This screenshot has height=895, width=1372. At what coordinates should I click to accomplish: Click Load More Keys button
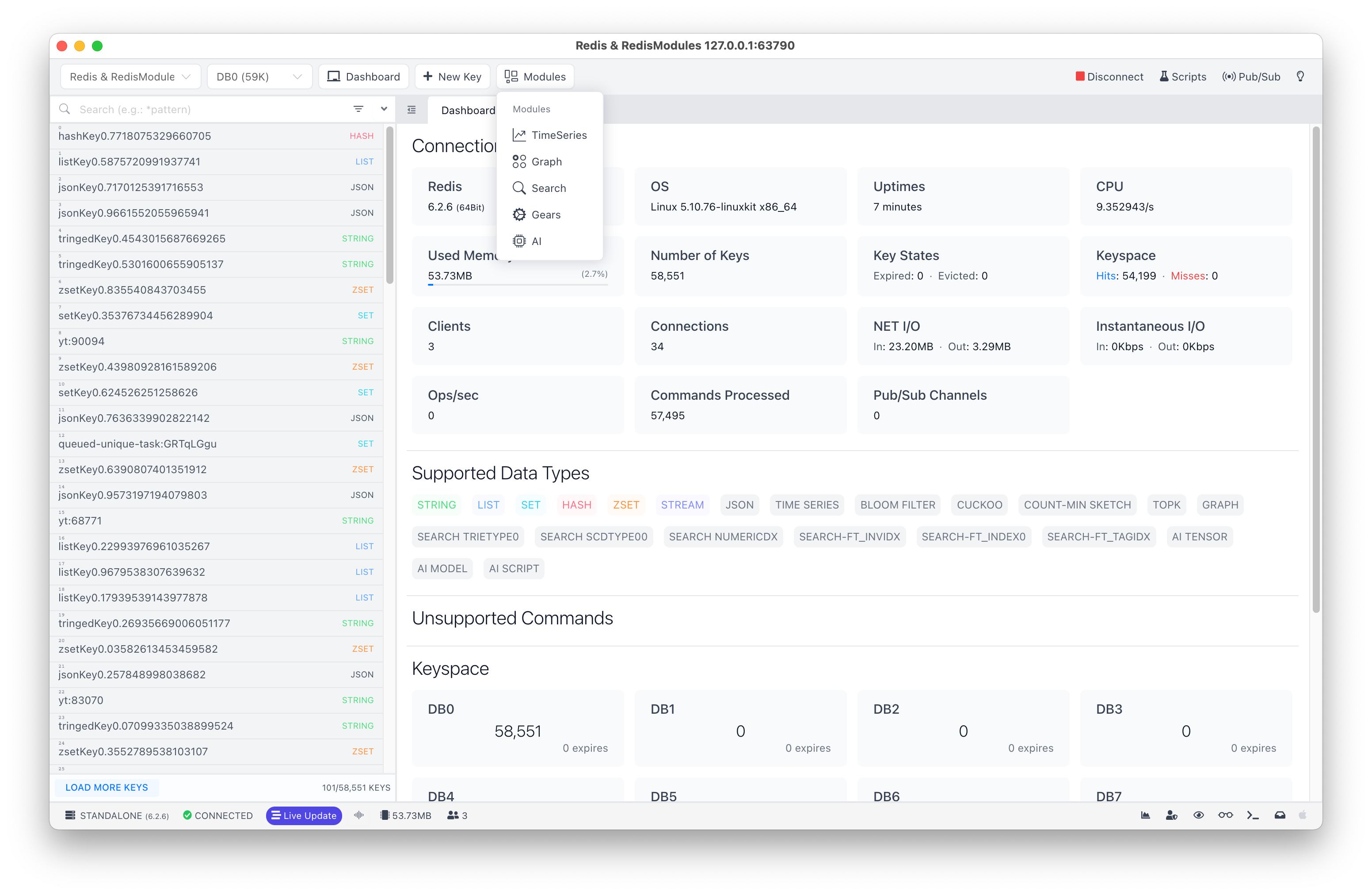click(107, 787)
